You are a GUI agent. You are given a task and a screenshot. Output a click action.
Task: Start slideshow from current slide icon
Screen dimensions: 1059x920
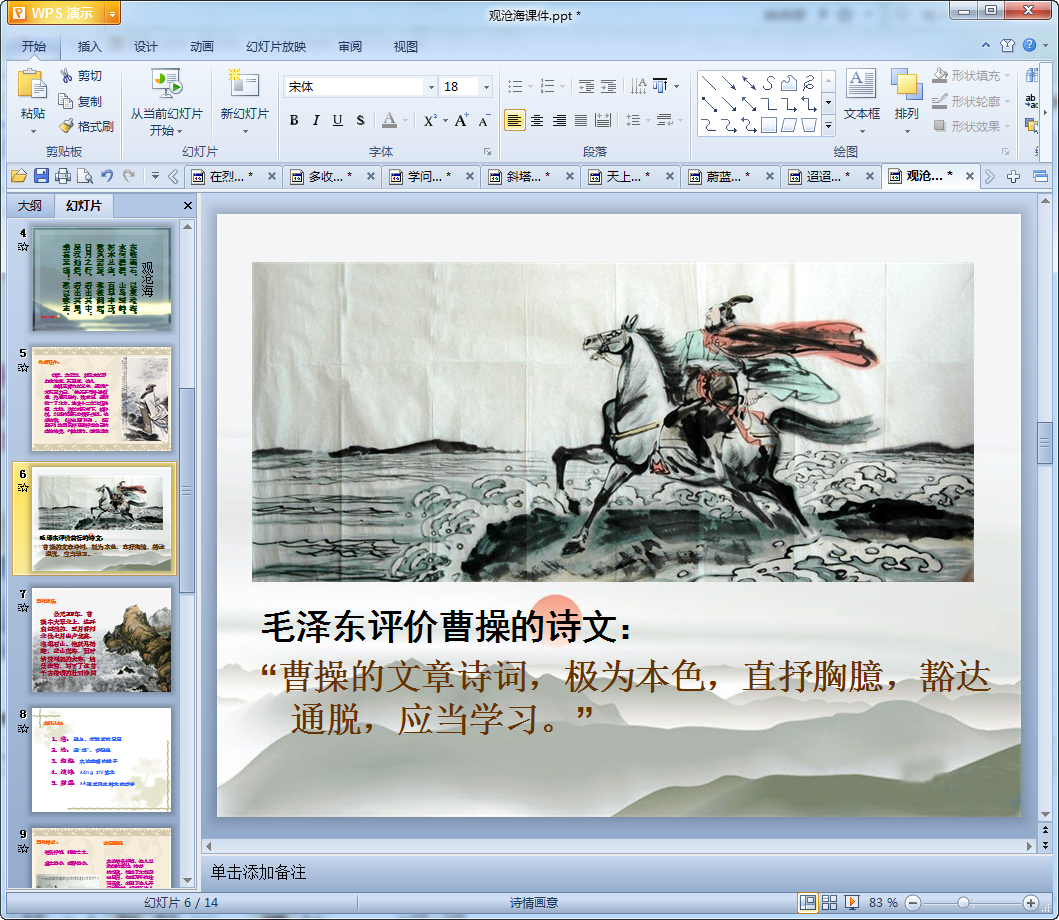(166, 84)
